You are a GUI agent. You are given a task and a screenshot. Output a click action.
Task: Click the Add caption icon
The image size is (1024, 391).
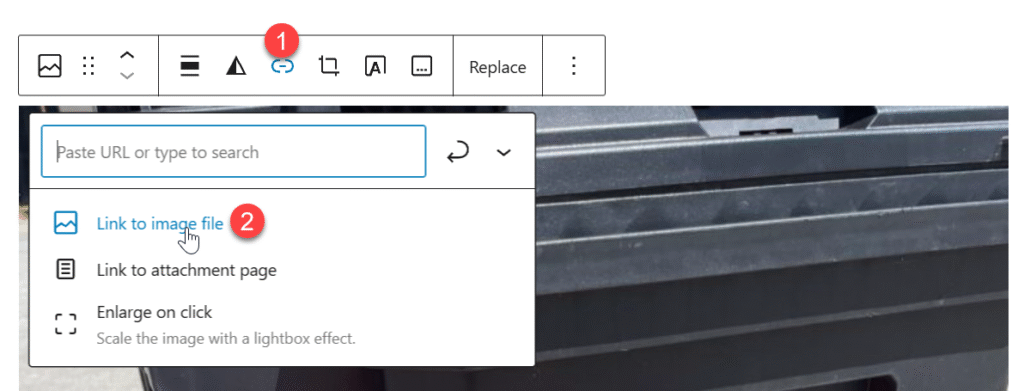click(x=422, y=66)
